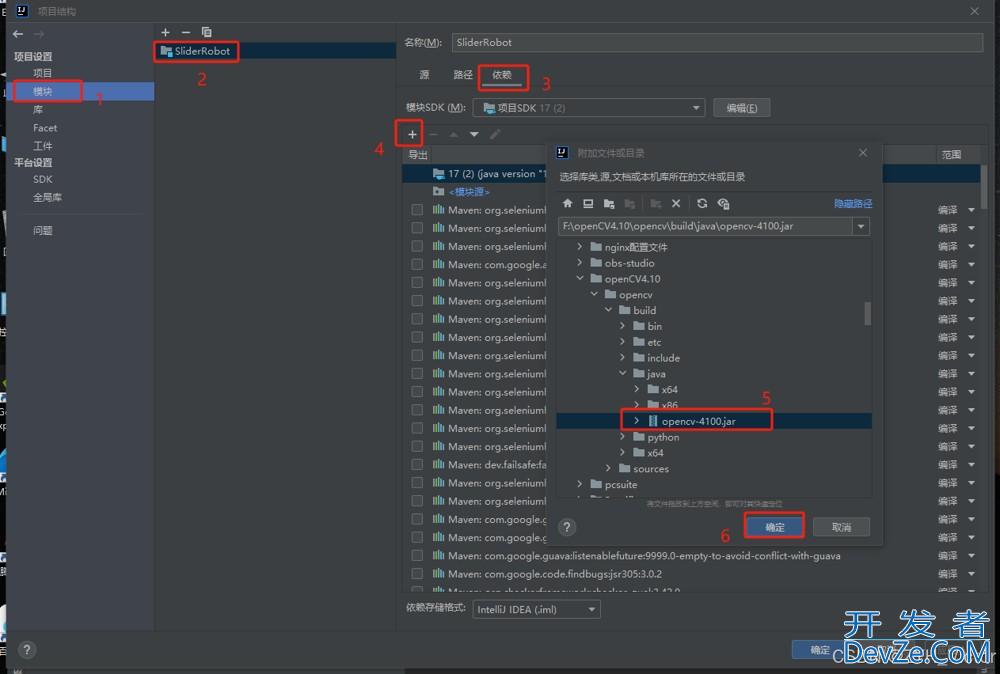1000x674 pixels.
Task: Open 问题 (Problems) in sidebar
Action: [x=42, y=230]
